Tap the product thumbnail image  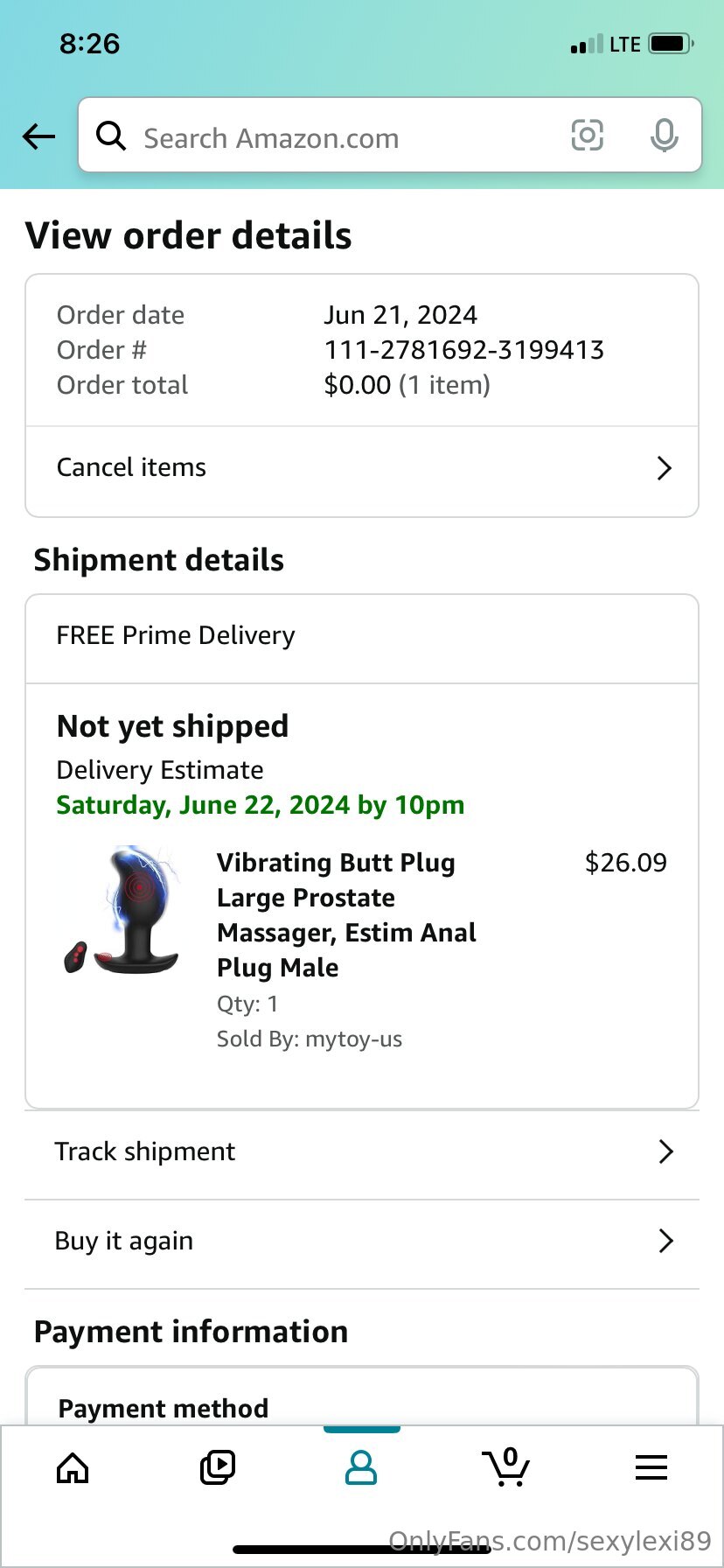pyautogui.click(x=122, y=911)
